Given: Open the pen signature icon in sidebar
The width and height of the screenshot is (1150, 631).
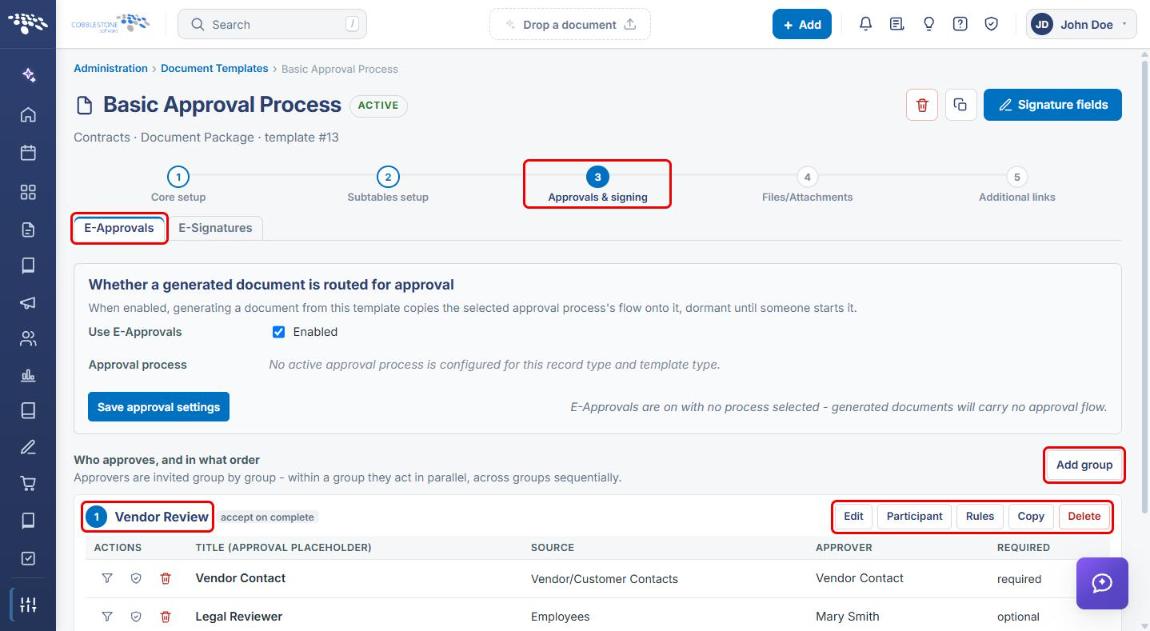Looking at the screenshot, I should pos(28,447).
